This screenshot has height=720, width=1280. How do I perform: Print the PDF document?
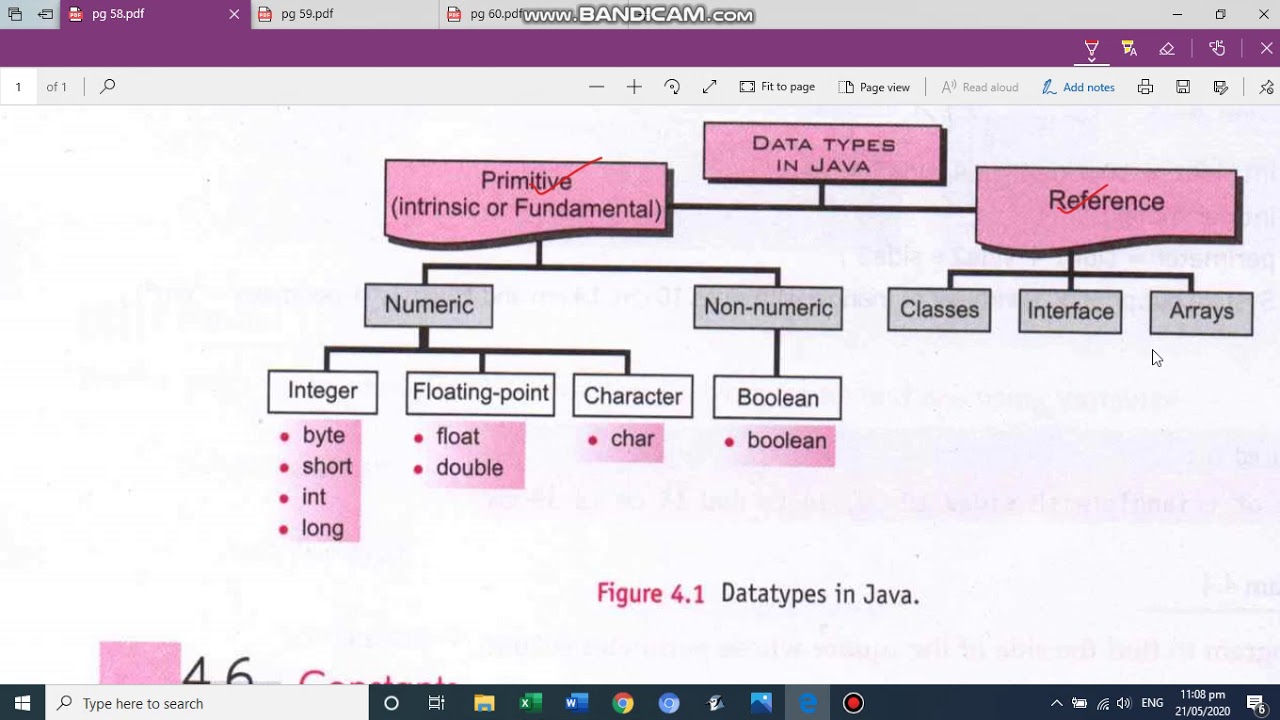[x=1145, y=87]
